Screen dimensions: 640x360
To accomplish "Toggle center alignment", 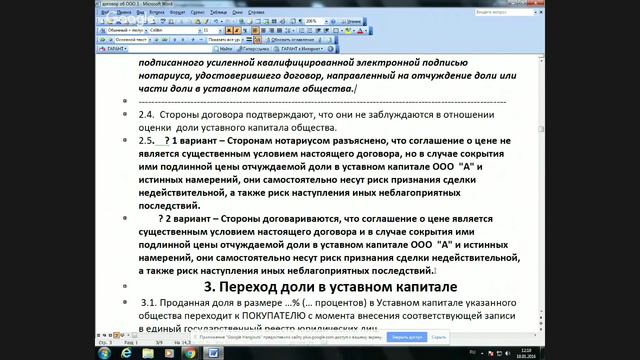I will 263,30.
